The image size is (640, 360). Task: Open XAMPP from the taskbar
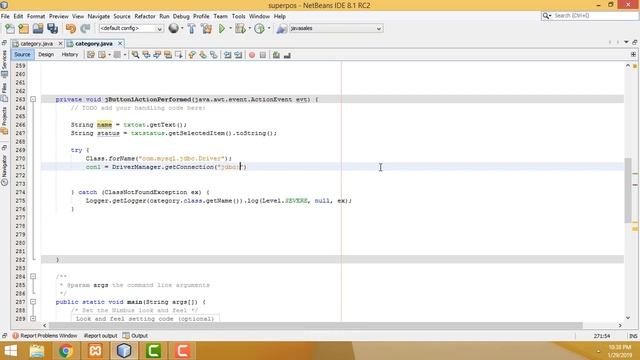pos(95,351)
